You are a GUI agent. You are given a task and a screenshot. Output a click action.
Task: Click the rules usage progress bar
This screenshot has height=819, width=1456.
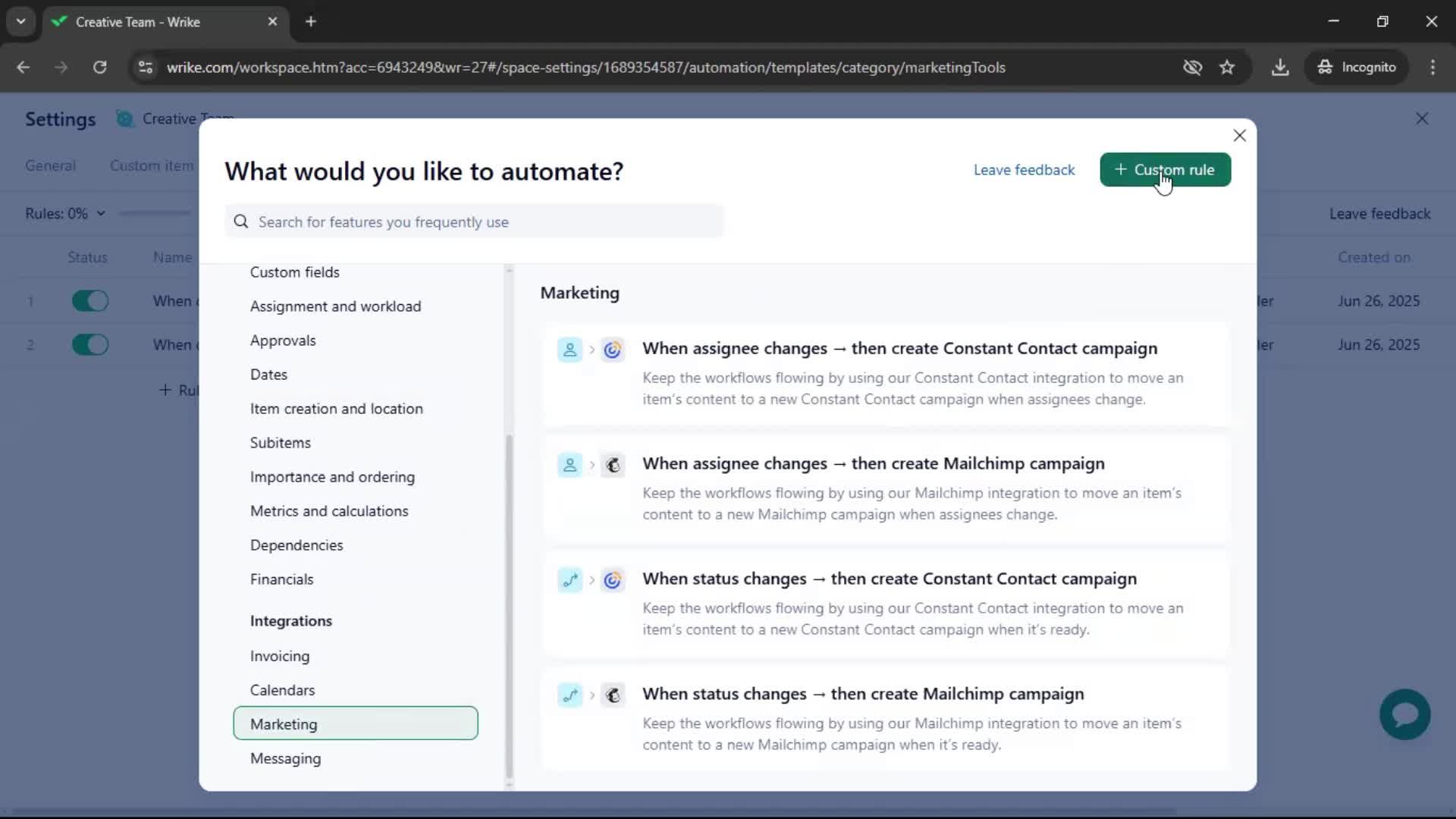coord(155,214)
